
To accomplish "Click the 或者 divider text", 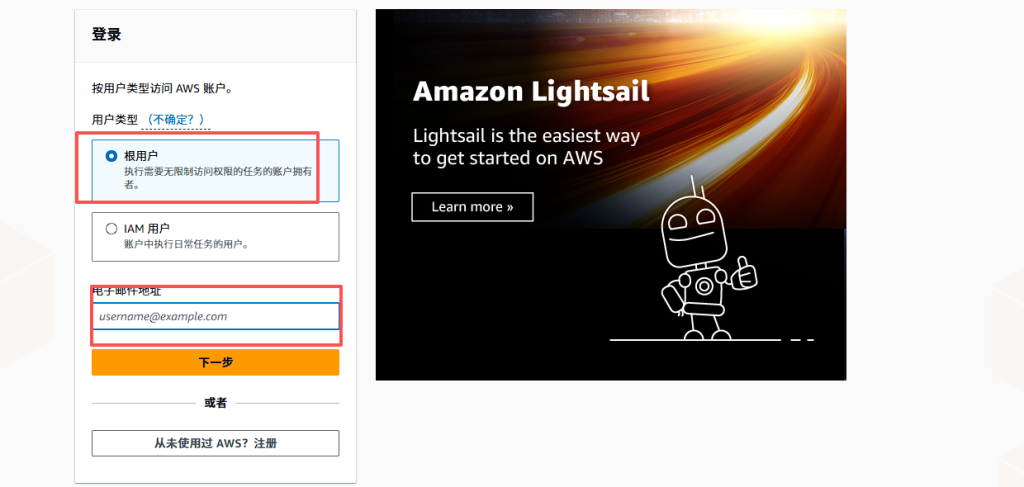I will (215, 403).
